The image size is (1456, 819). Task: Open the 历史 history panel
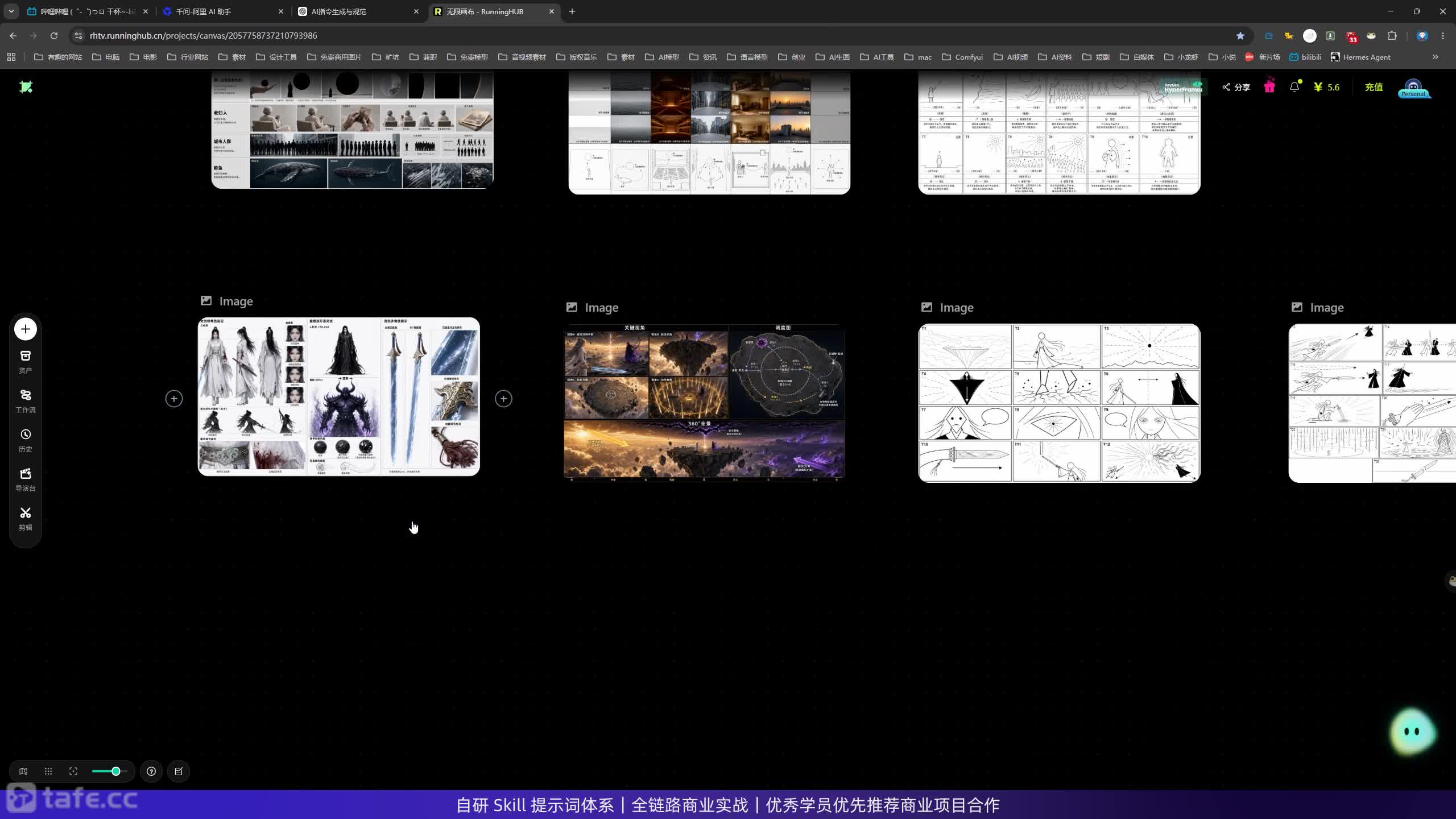point(26,441)
